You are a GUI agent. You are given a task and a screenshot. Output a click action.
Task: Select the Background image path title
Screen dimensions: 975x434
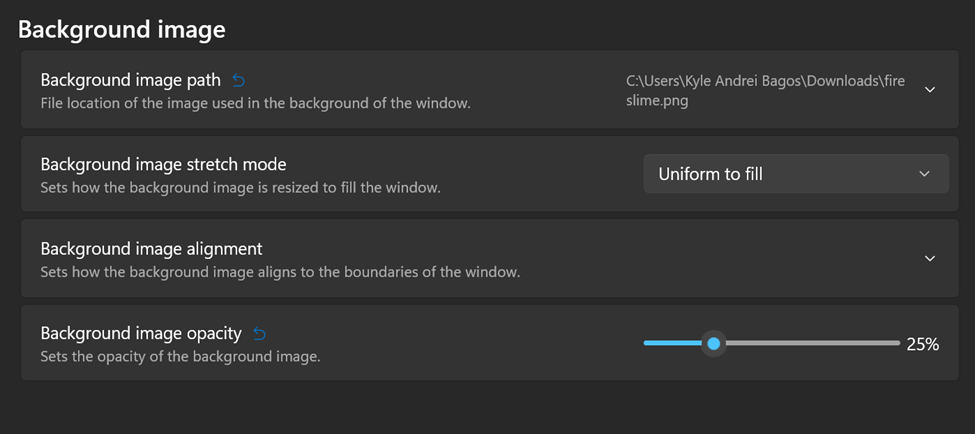(x=131, y=80)
